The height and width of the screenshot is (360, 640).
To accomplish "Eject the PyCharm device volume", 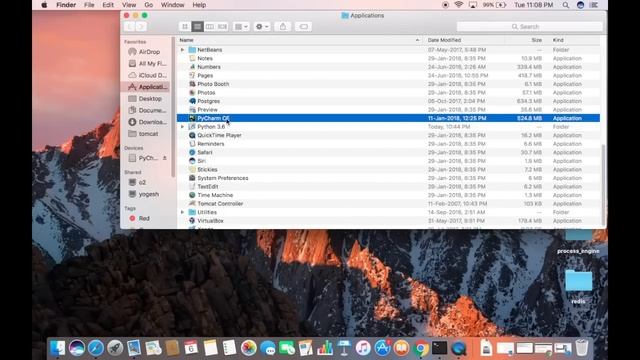I will click(164, 158).
